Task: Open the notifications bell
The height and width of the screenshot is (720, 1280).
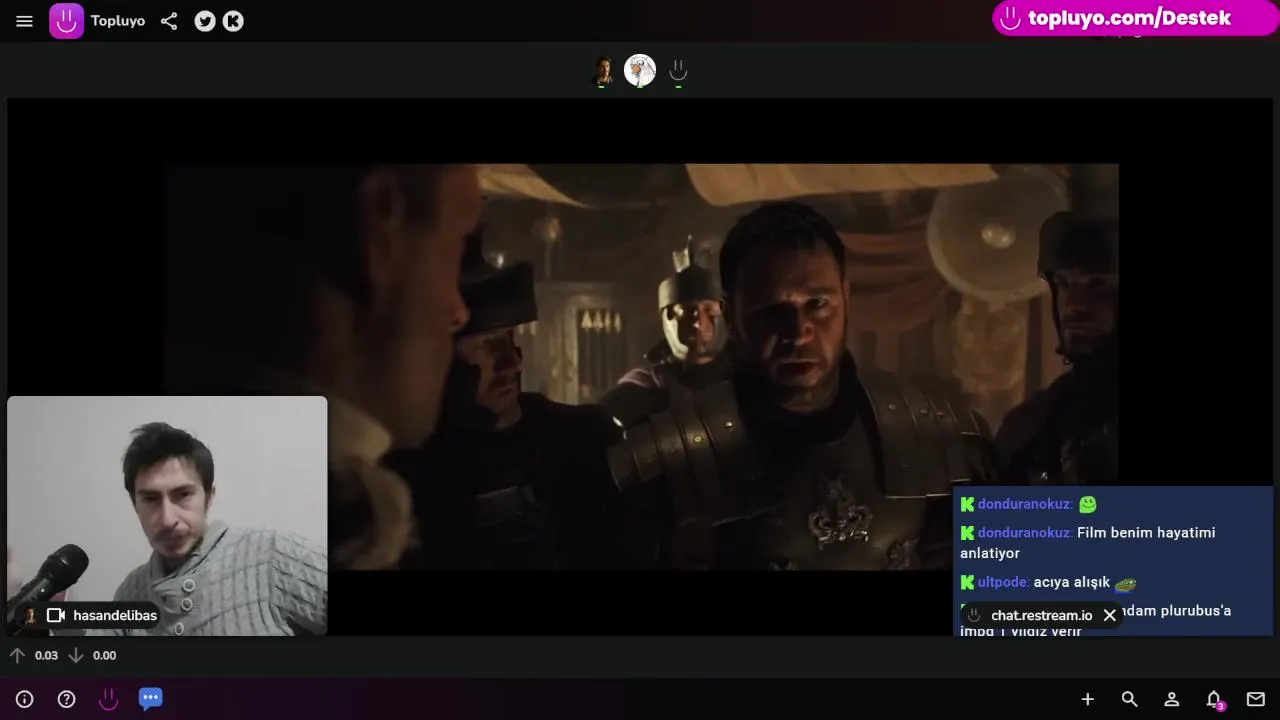Action: 1214,700
